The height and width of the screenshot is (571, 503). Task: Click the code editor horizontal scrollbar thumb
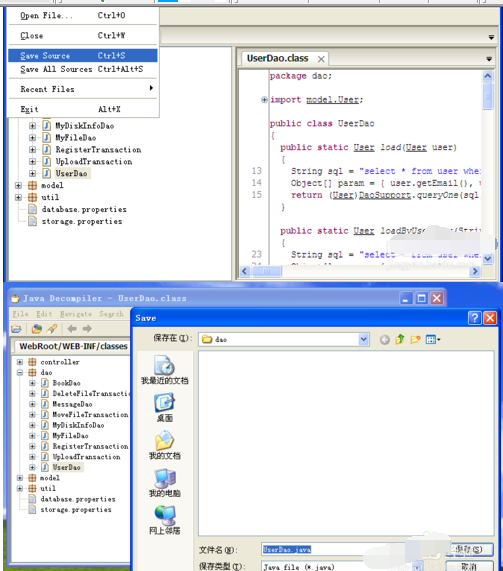point(267,271)
